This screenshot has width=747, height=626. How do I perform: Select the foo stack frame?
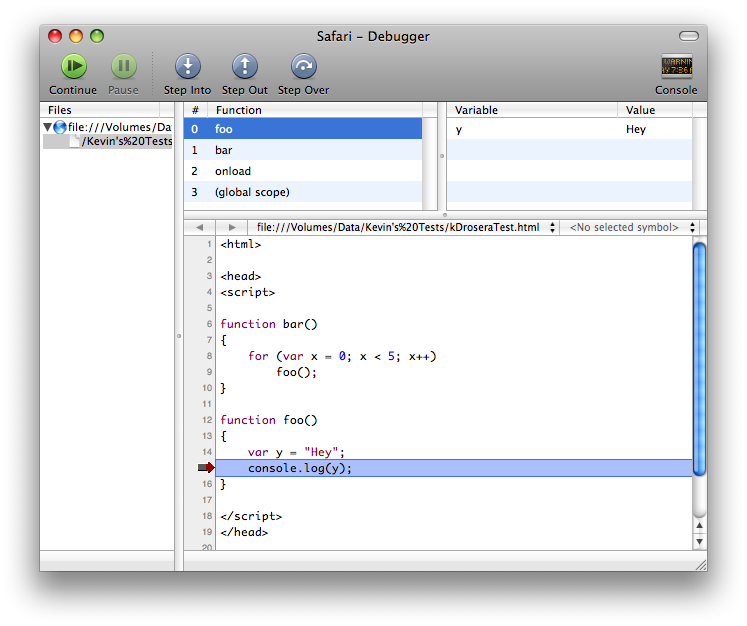pyautogui.click(x=303, y=129)
